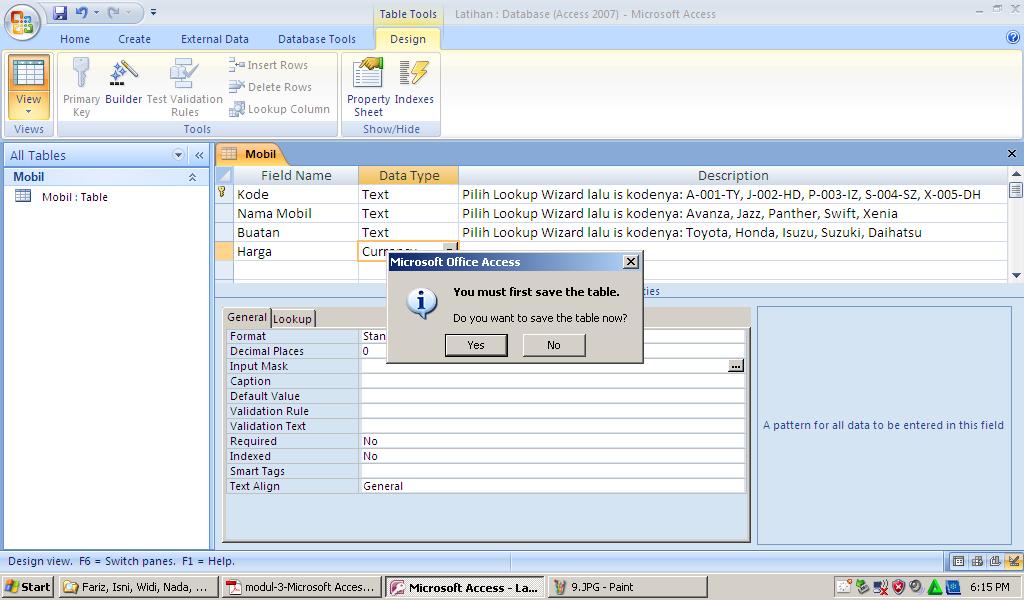Open the Microsoft Access Help icon
1024x600 pixels.
[x=1013, y=38]
